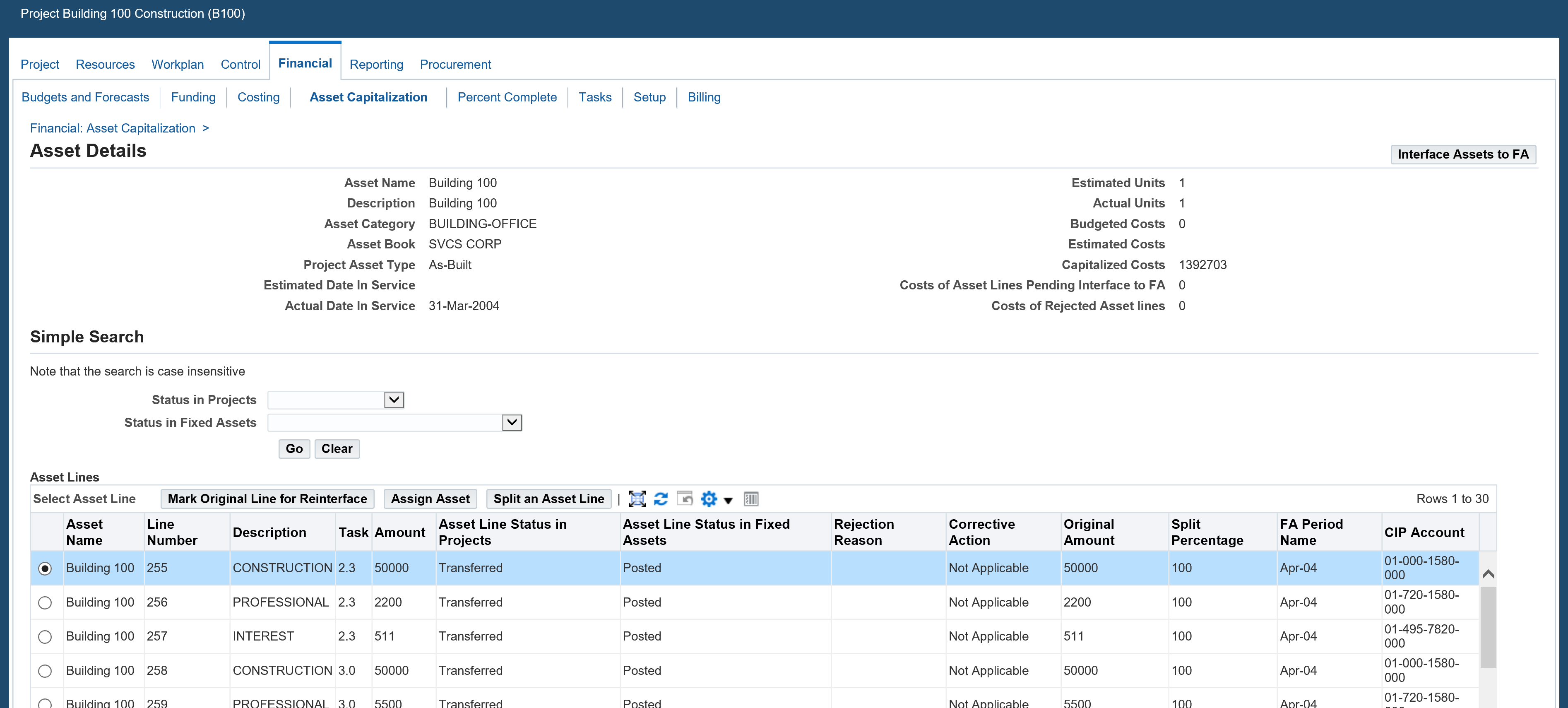Click amount 2200 in line 256
Screen dimensions: 1568x708
click(x=388, y=603)
